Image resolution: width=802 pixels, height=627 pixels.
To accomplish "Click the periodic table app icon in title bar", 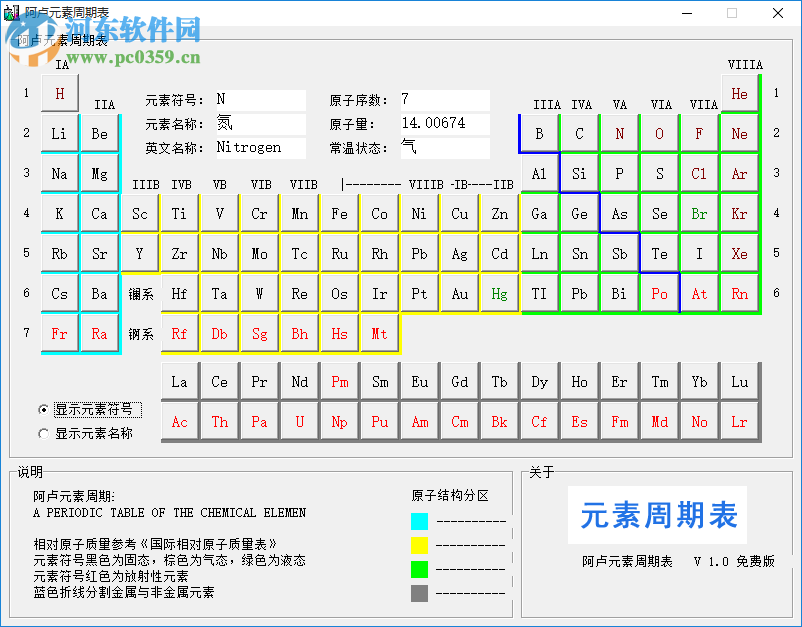I will point(12,13).
